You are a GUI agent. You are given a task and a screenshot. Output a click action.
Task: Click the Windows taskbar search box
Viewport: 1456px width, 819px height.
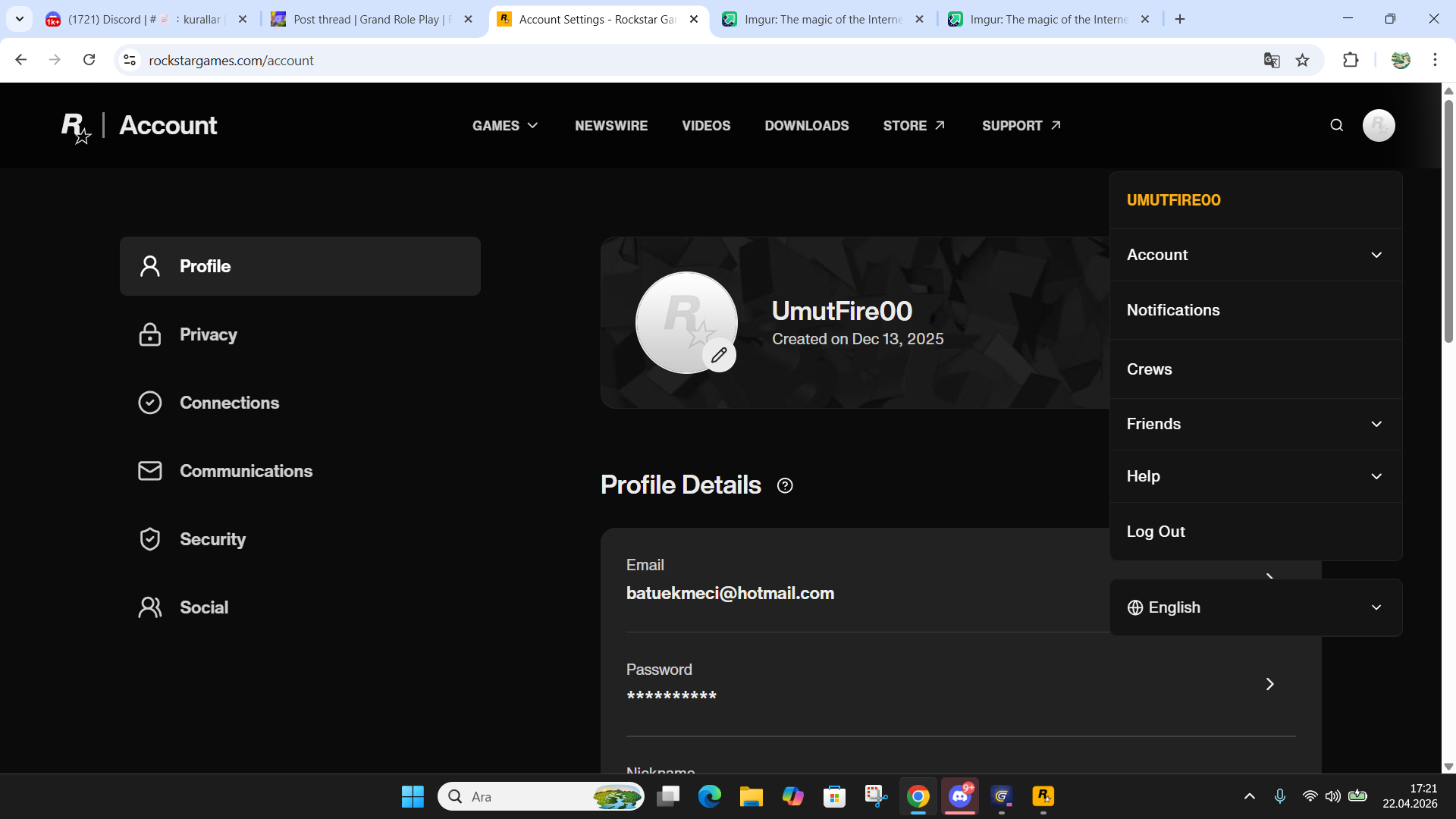pyautogui.click(x=541, y=796)
